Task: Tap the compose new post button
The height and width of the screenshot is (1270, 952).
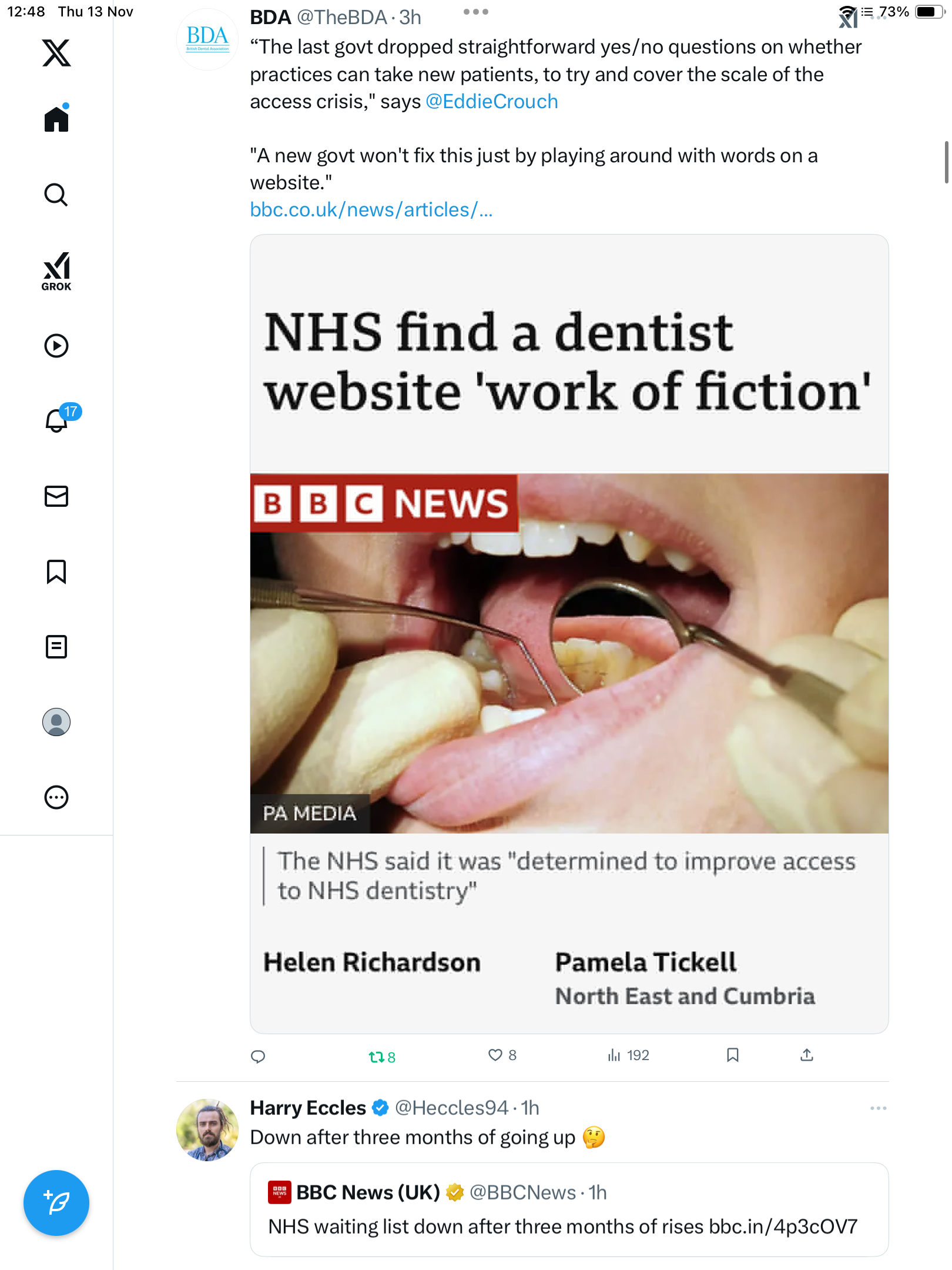Action: point(56,1203)
